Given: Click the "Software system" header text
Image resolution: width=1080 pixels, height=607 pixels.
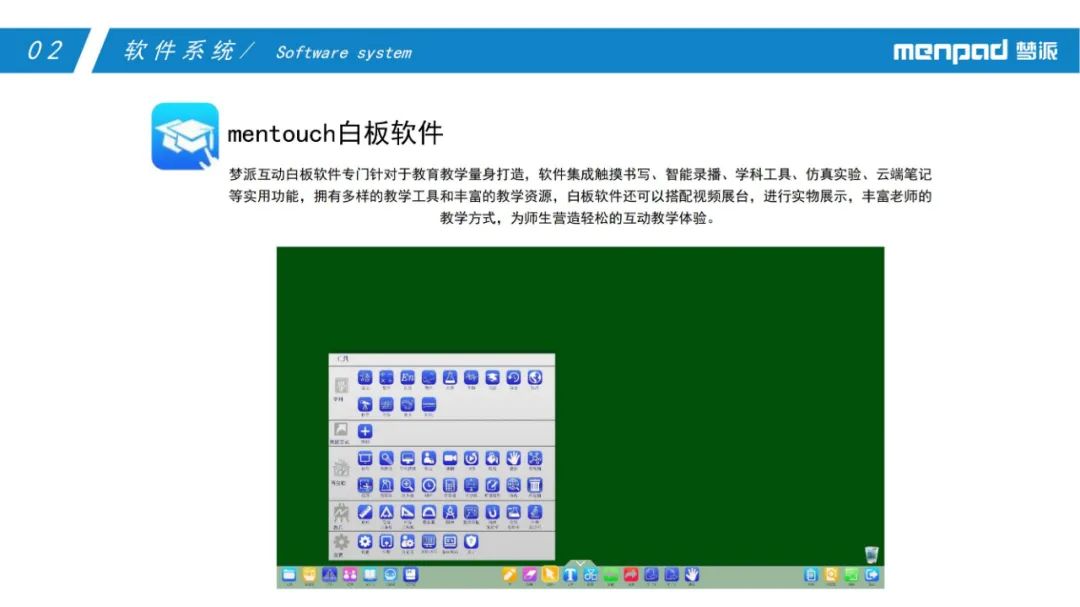Looking at the screenshot, I should [344, 52].
